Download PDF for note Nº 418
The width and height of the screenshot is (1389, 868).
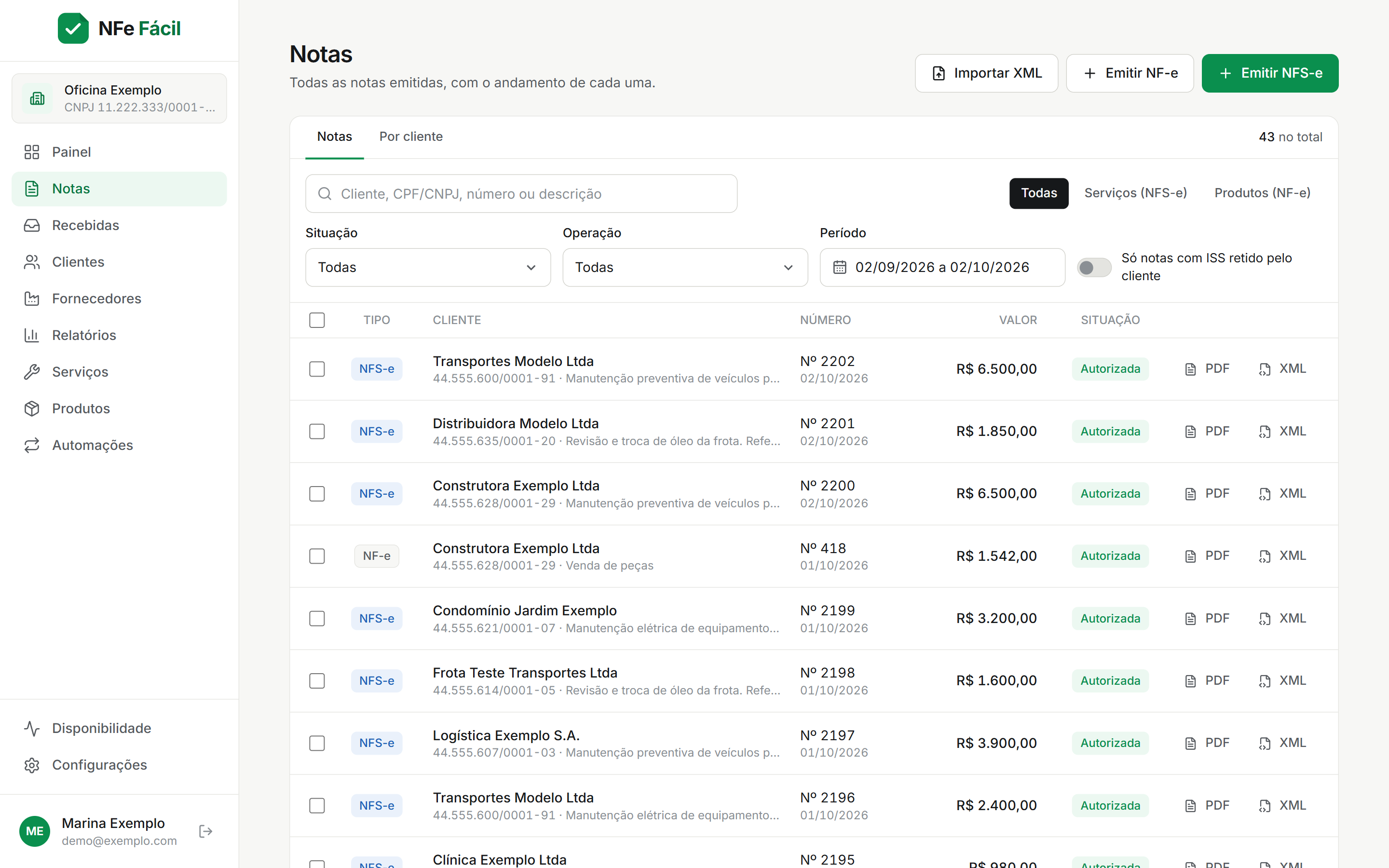point(1207,556)
